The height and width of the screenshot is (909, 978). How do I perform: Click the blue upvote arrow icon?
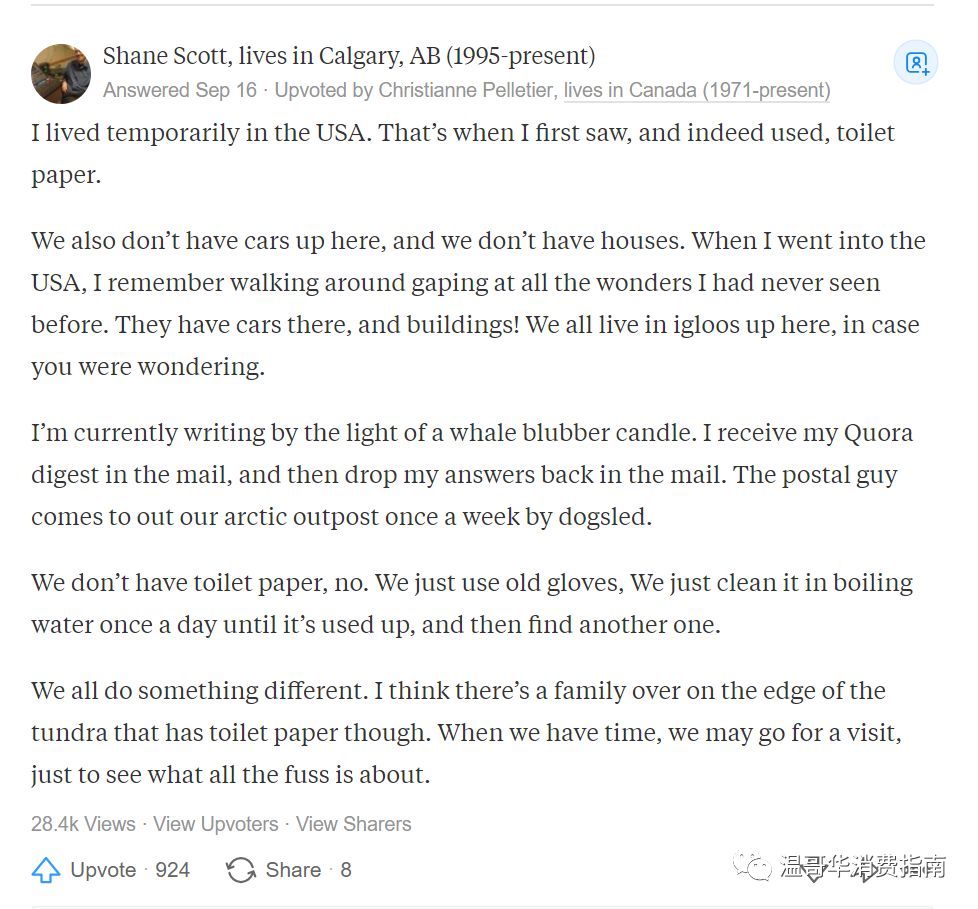coord(46,870)
